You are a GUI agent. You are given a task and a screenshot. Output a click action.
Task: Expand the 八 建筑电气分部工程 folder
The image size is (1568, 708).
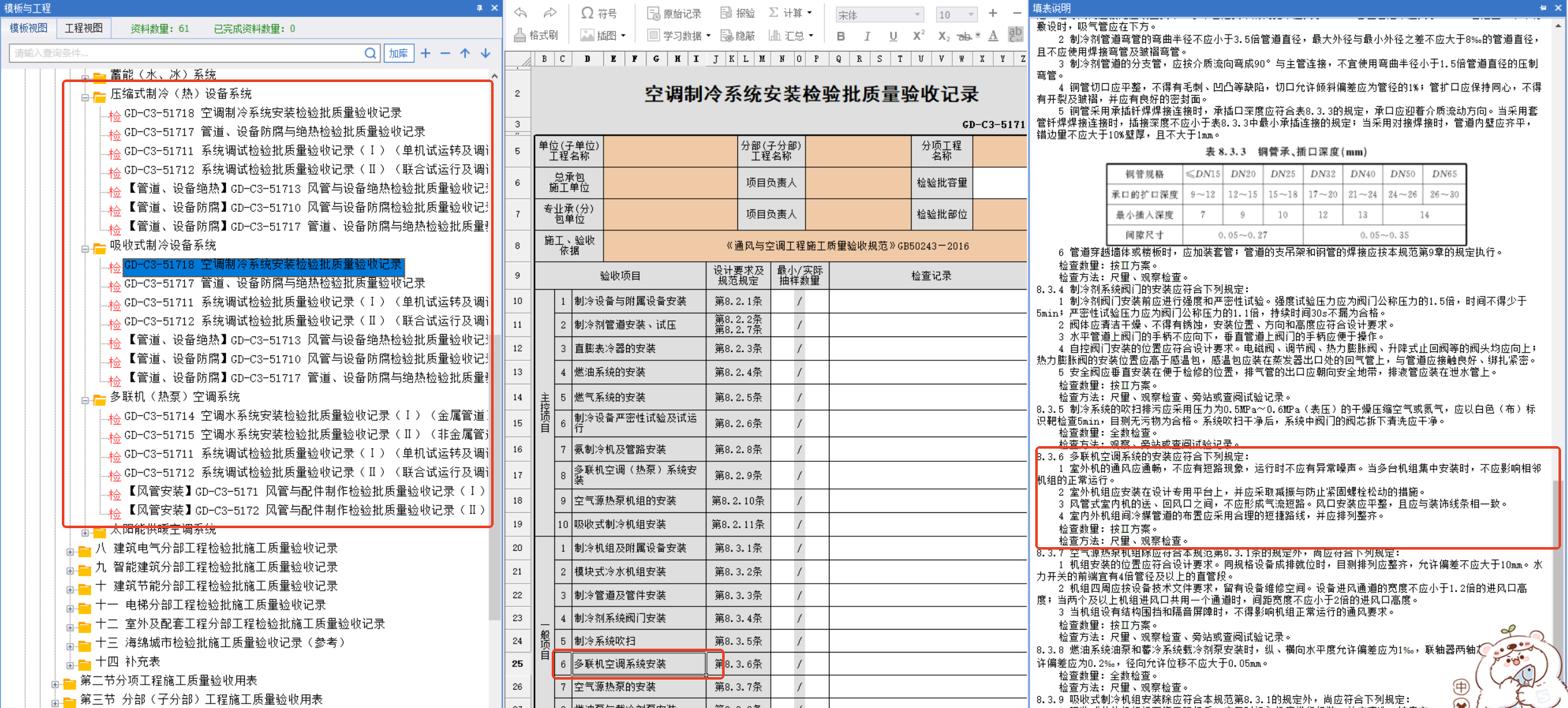click(x=70, y=552)
